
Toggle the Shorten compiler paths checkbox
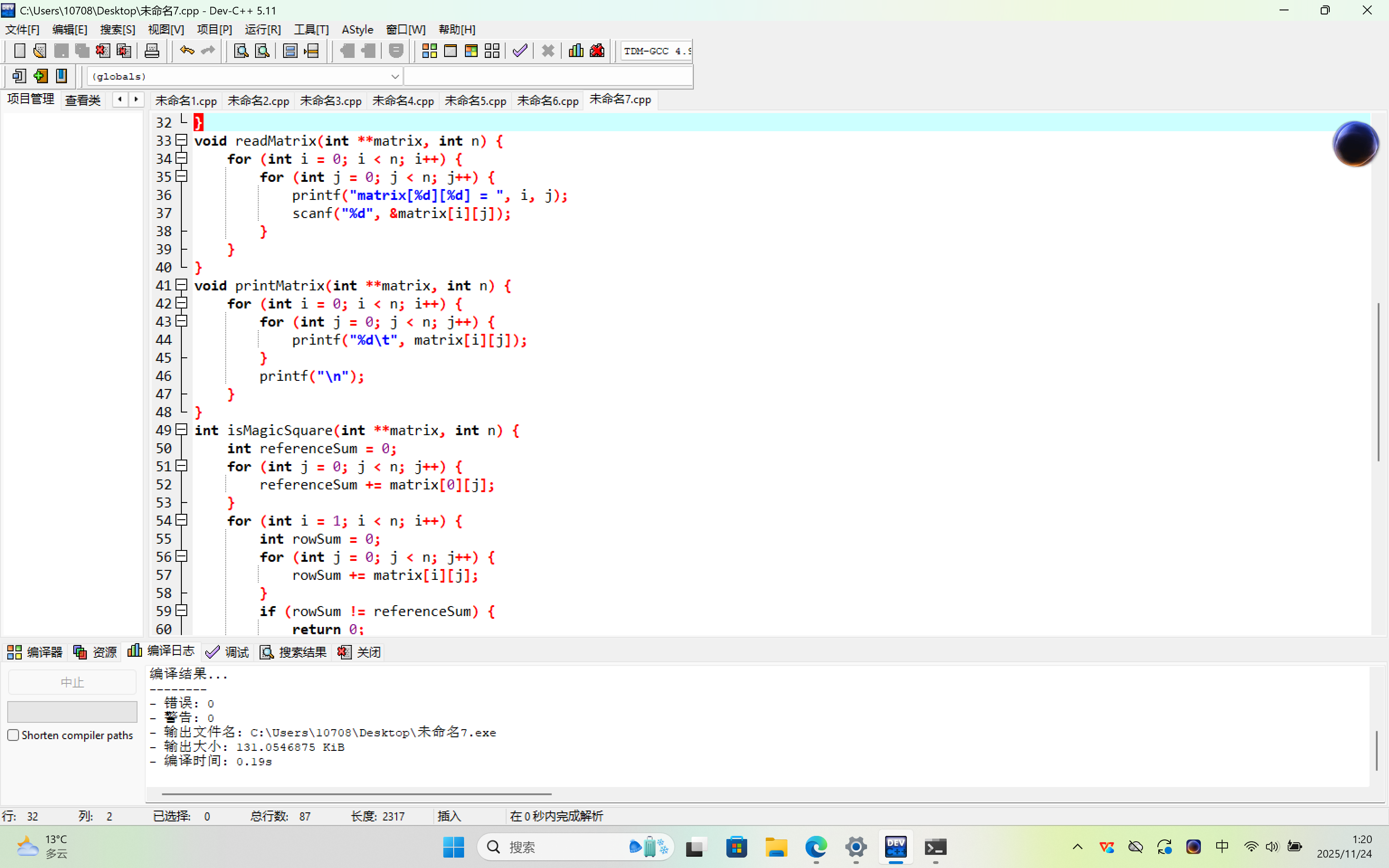pyautogui.click(x=13, y=735)
